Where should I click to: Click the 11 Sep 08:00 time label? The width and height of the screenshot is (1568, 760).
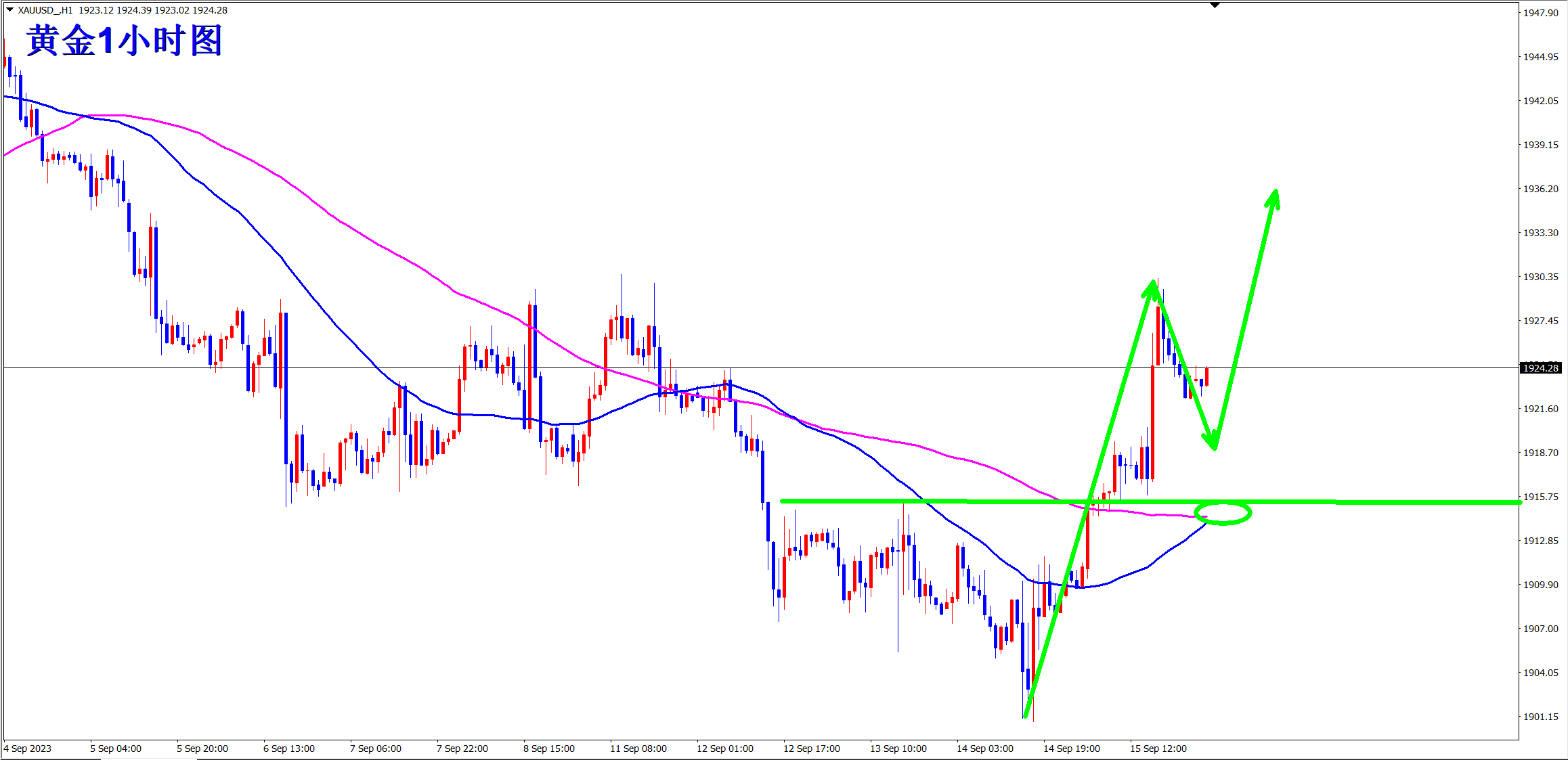click(x=638, y=748)
